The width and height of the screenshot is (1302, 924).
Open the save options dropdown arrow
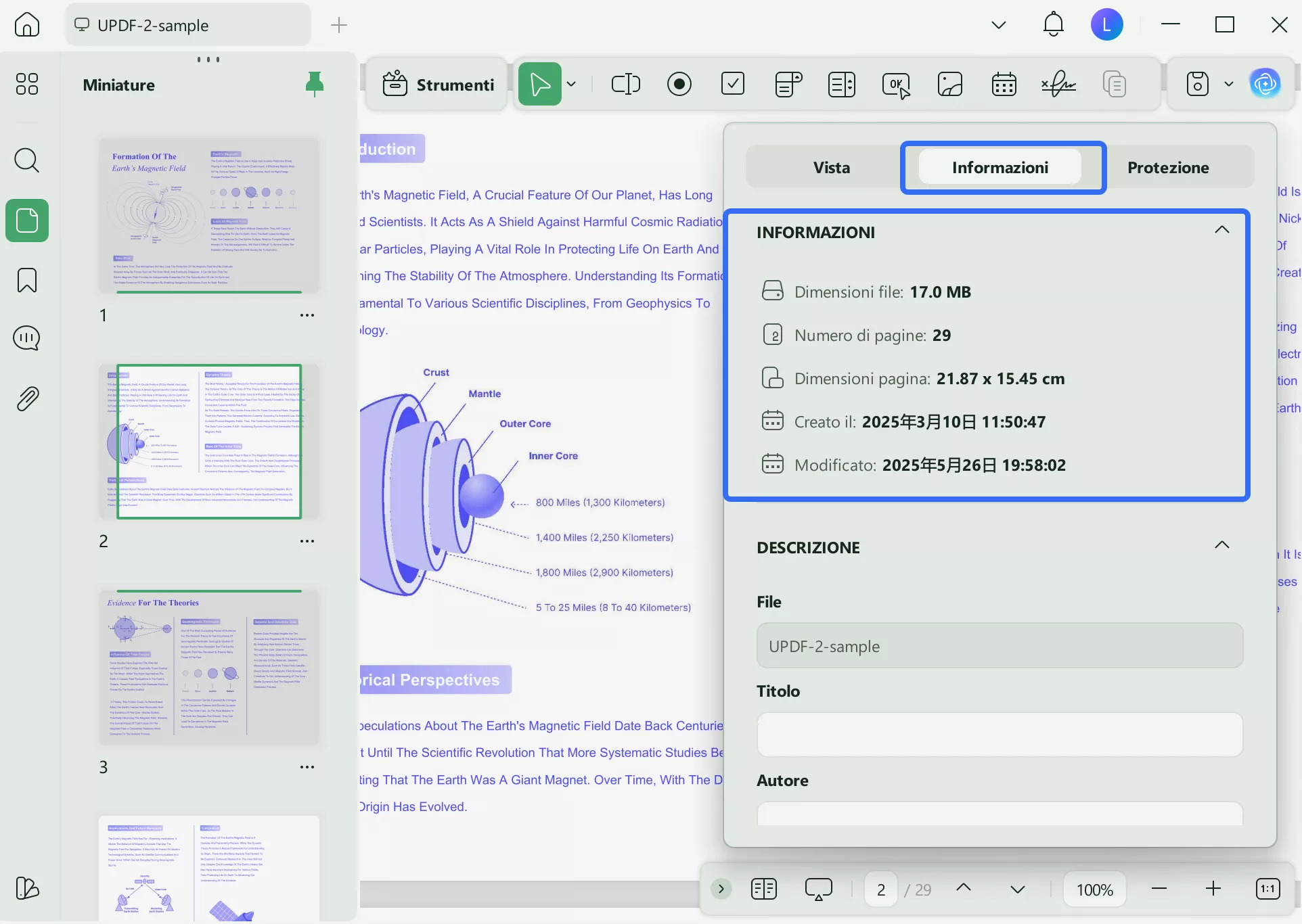[x=1229, y=85]
